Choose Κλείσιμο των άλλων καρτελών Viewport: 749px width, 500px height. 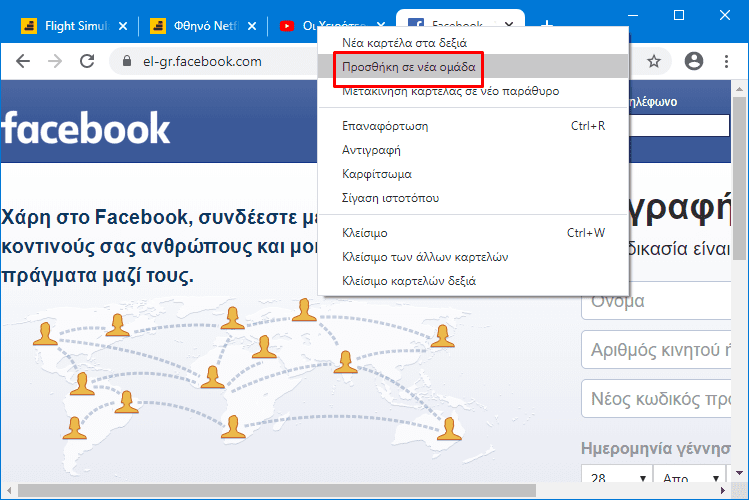pos(473,257)
